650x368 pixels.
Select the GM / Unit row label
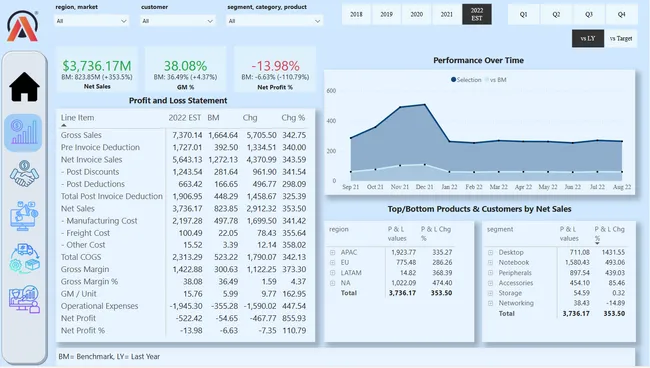79,294
